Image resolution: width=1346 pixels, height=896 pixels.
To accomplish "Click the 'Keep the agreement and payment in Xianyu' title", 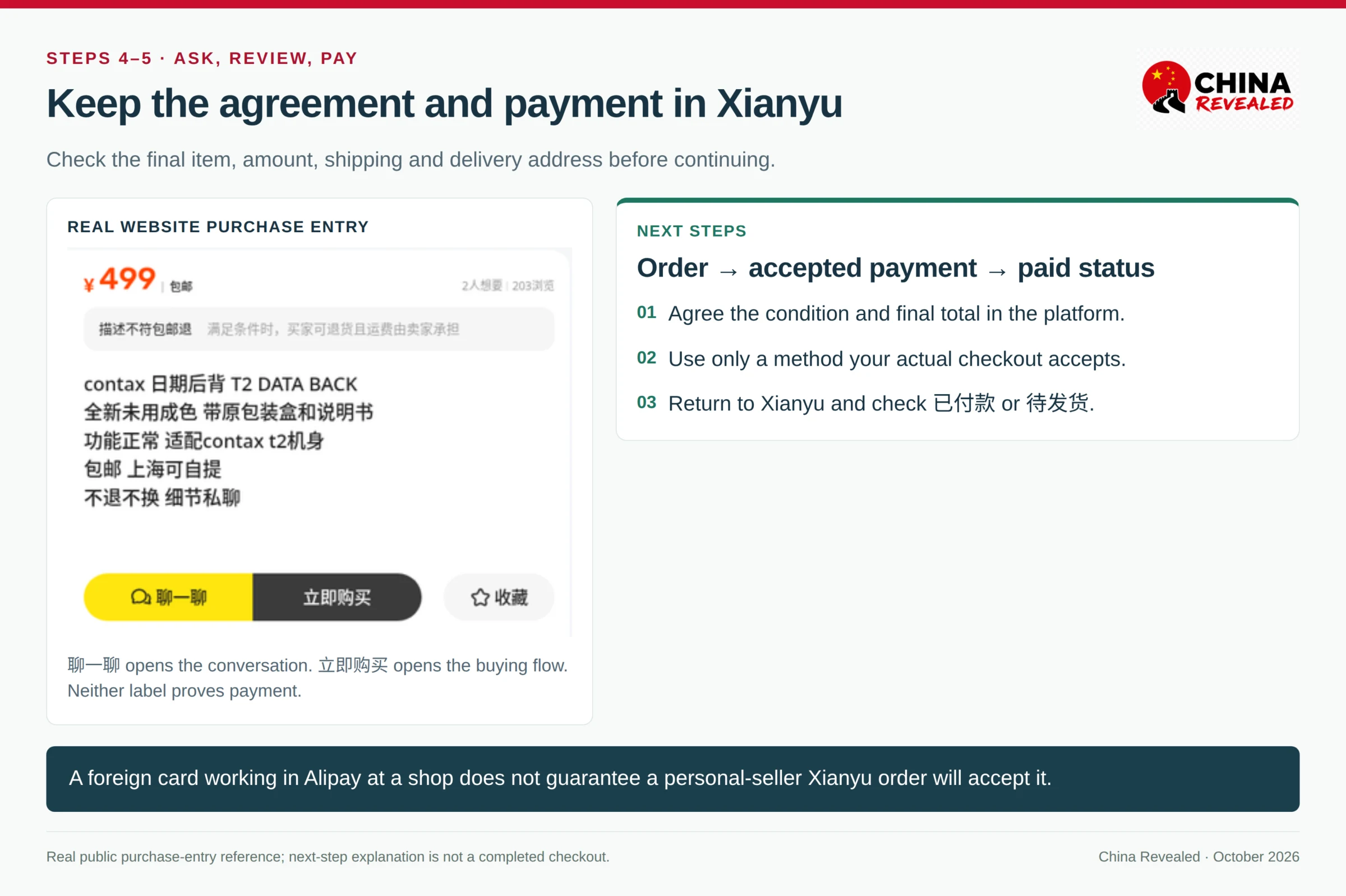I will point(445,103).
